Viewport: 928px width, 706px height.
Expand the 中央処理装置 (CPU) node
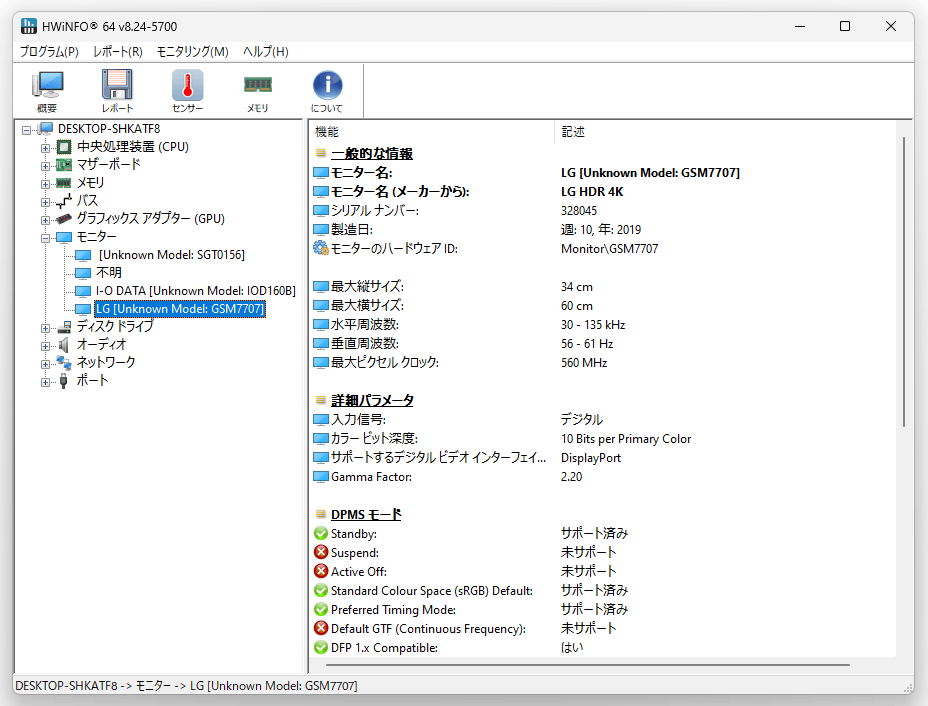(x=45, y=148)
